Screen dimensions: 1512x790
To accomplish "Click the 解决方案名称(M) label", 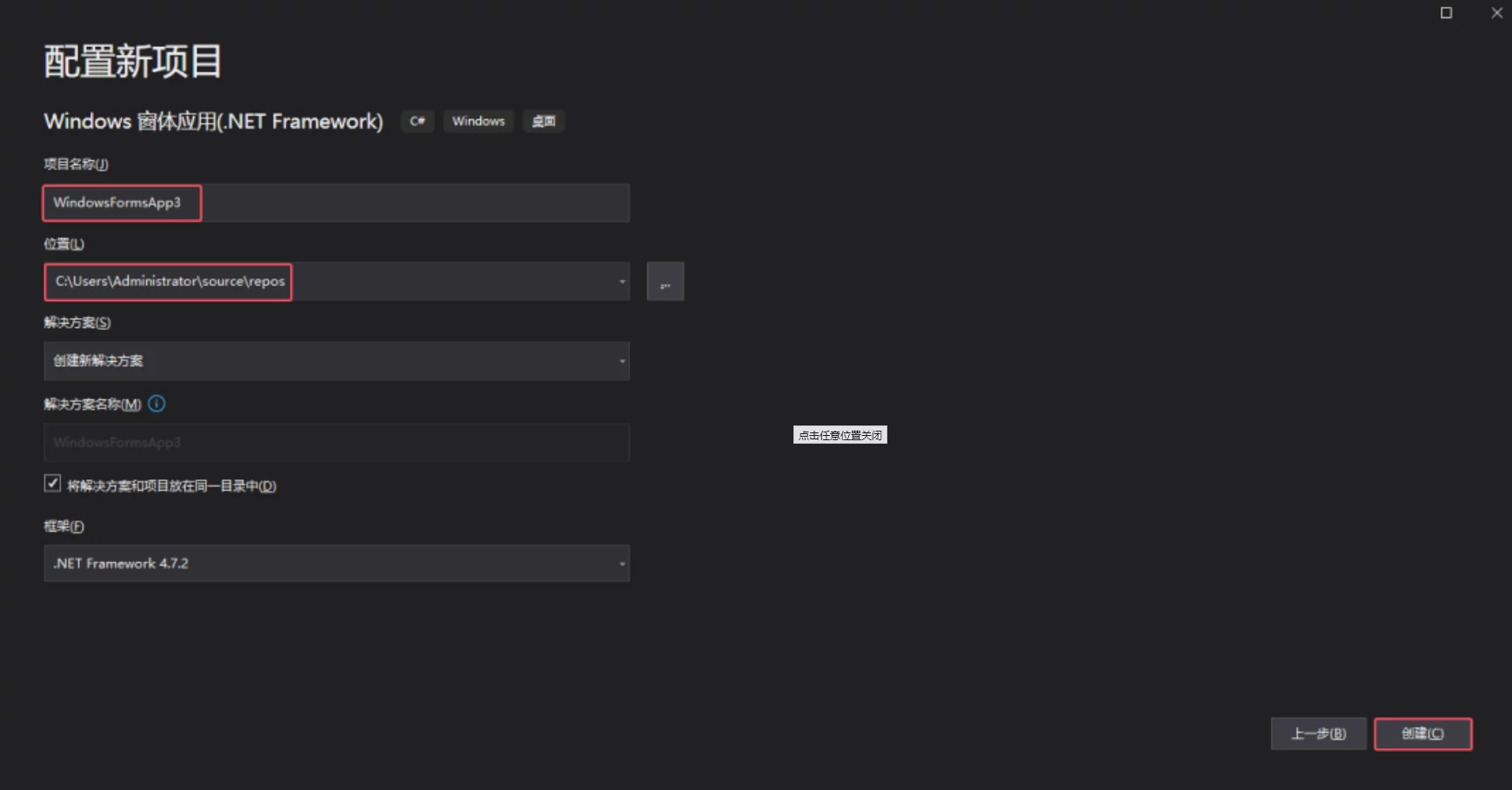I will tap(93, 405).
